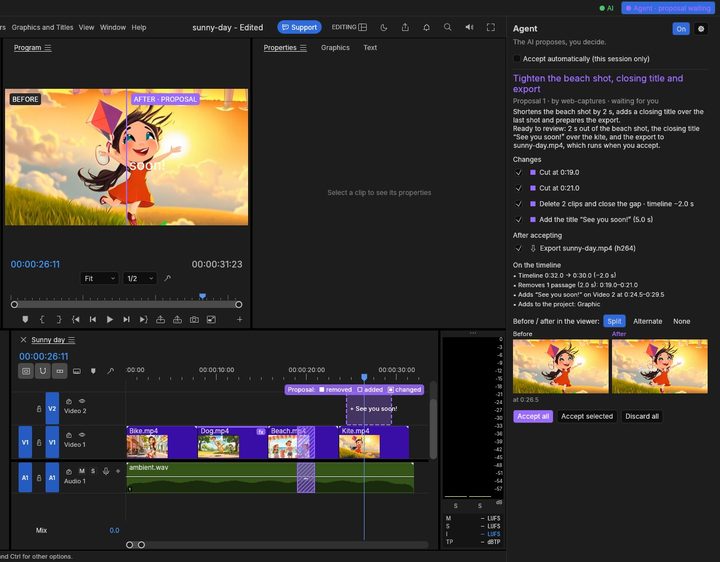Play the Program monitor

(x=110, y=320)
